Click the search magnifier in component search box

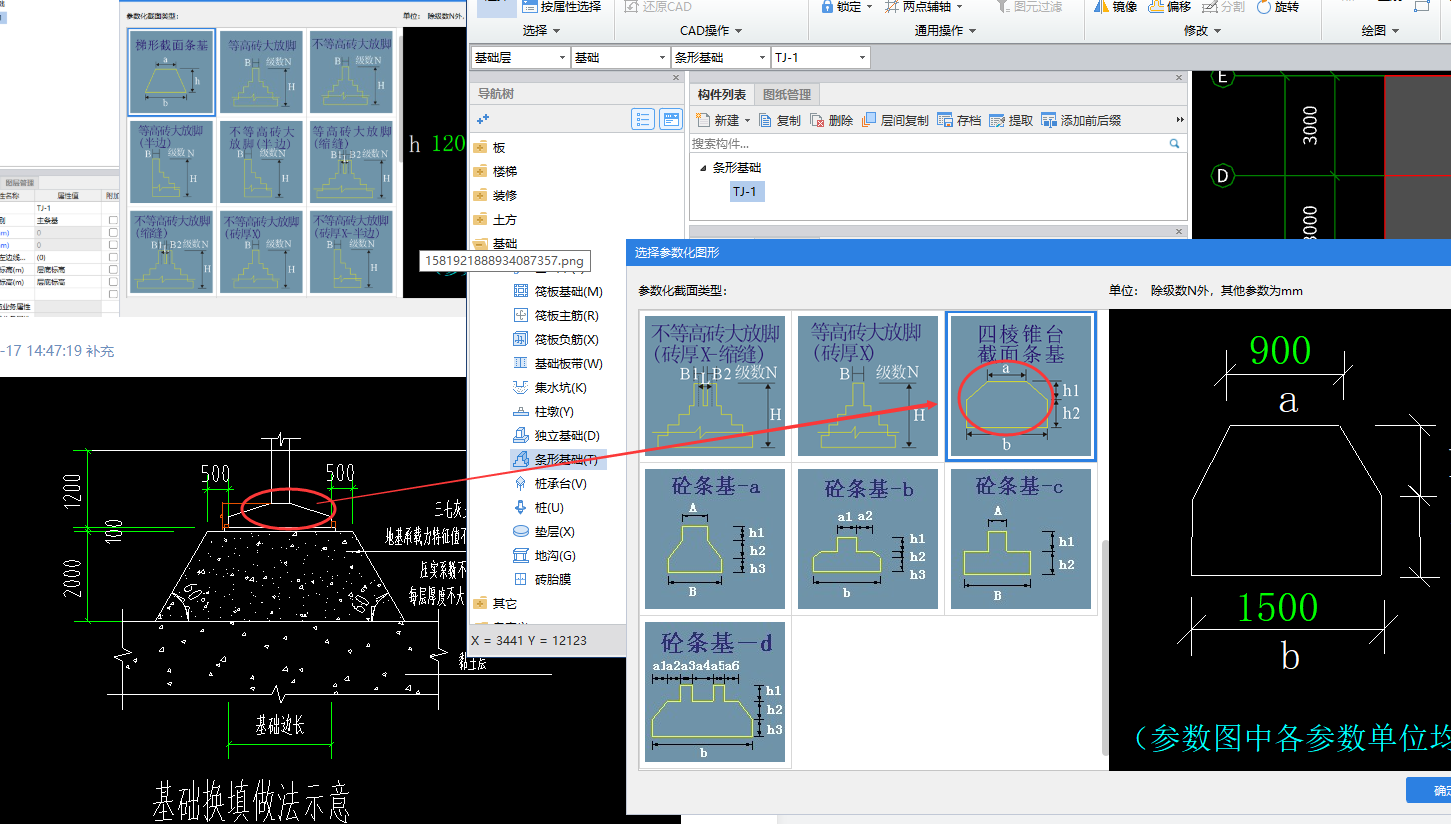[1175, 144]
